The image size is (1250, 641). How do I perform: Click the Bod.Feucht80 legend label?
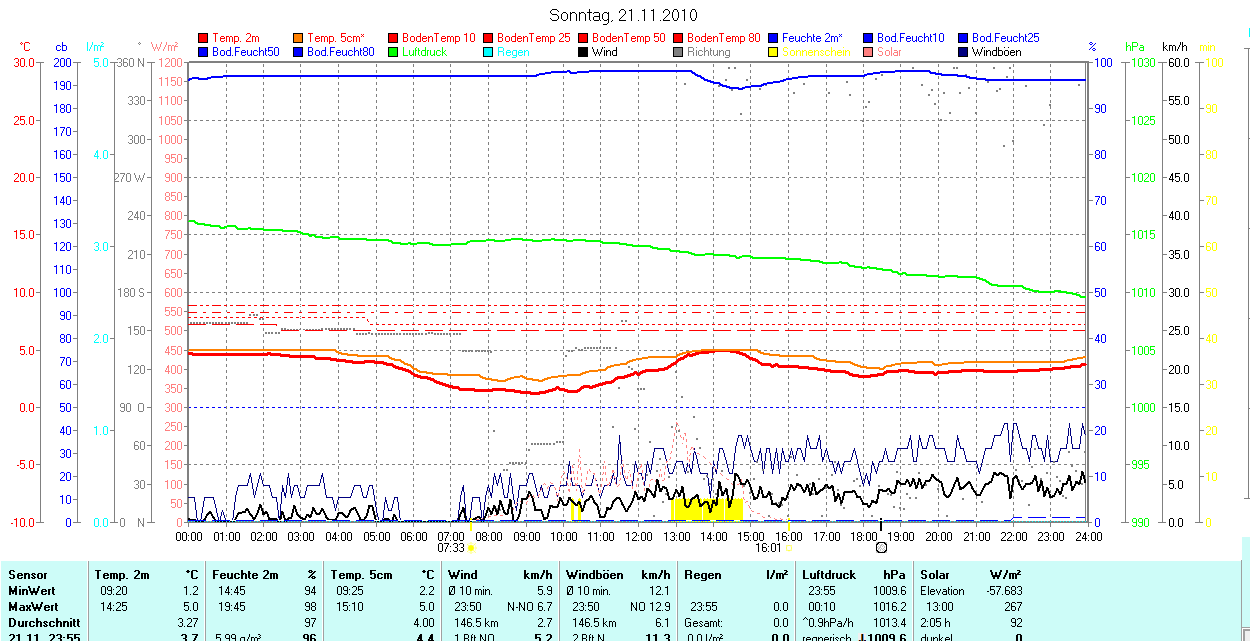click(x=341, y=52)
